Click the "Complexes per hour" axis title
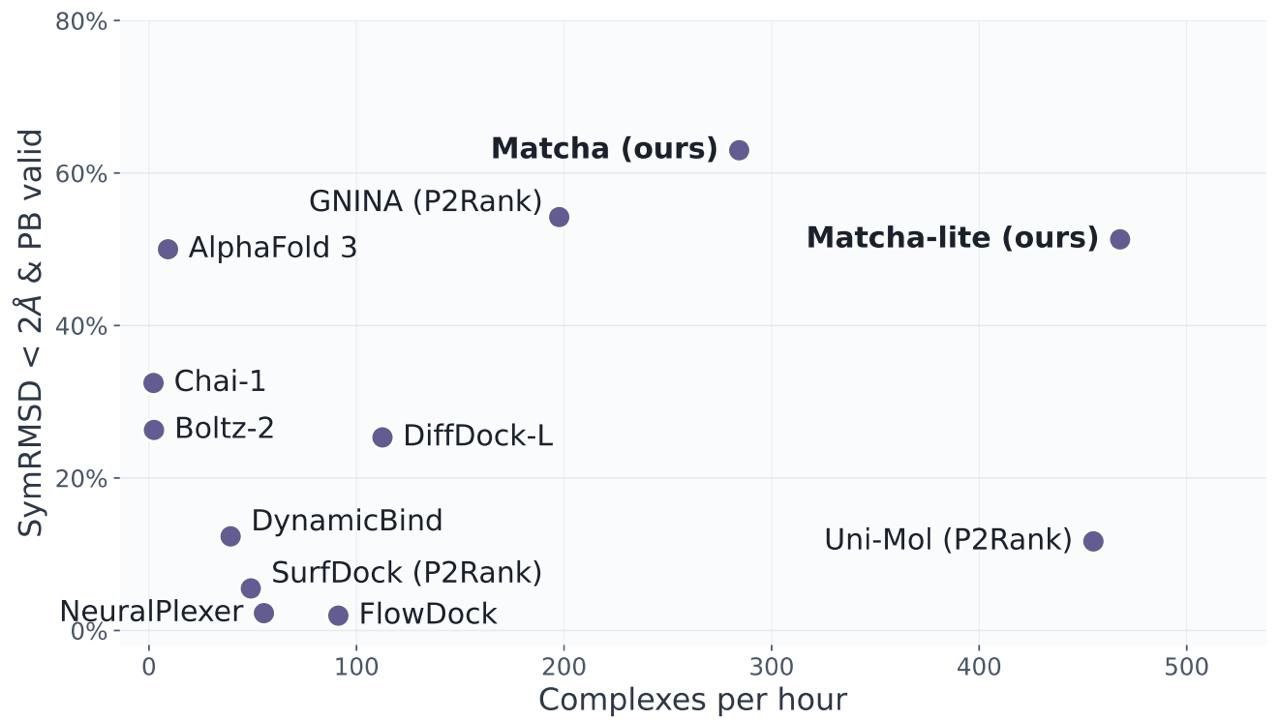 point(692,699)
